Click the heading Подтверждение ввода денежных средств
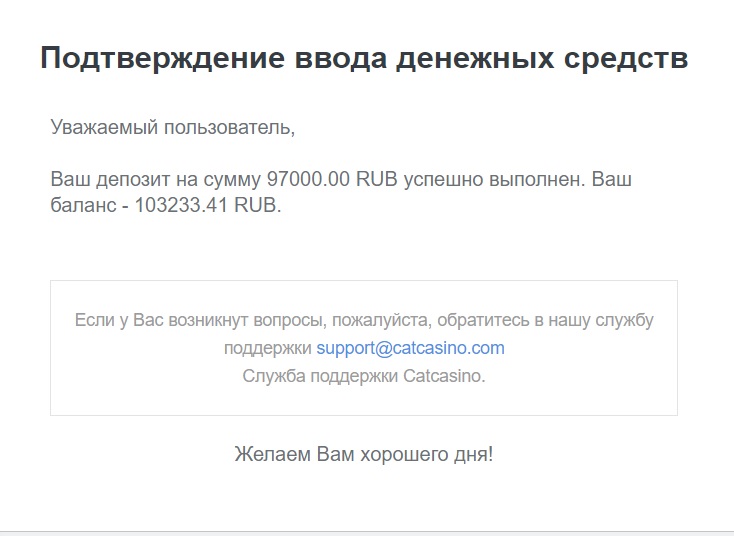Viewport: 734px width, 536px height. 364,59
